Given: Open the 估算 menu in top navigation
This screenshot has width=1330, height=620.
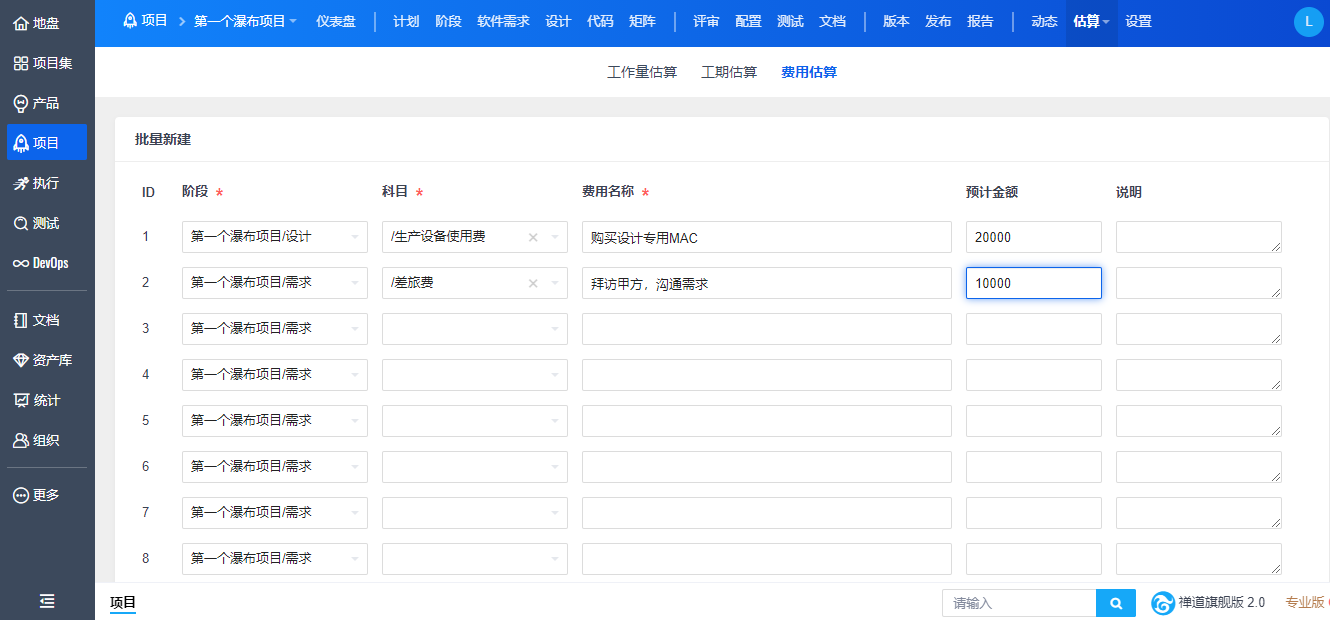Looking at the screenshot, I should [x=1091, y=21].
